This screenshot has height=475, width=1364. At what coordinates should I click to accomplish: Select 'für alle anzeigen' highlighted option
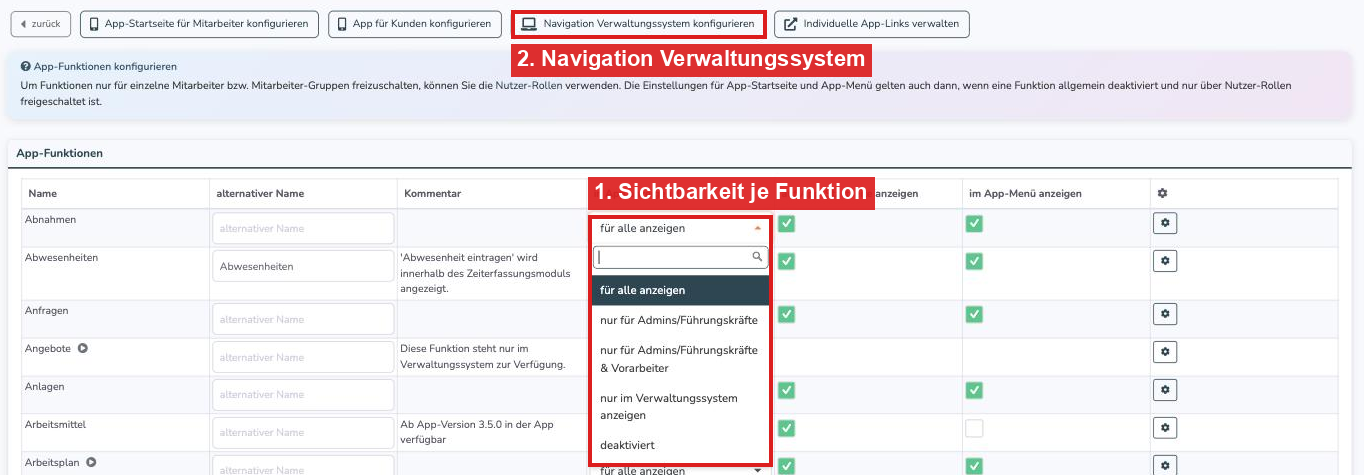point(681,290)
